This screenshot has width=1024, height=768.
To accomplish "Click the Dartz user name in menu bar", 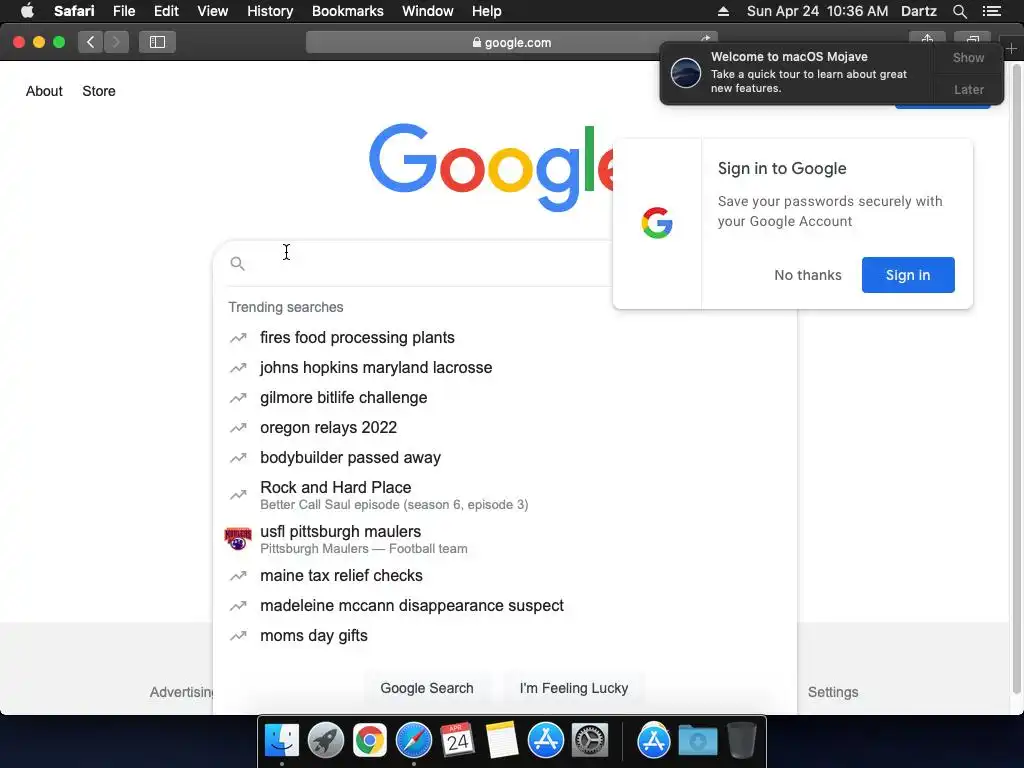I will point(918,11).
